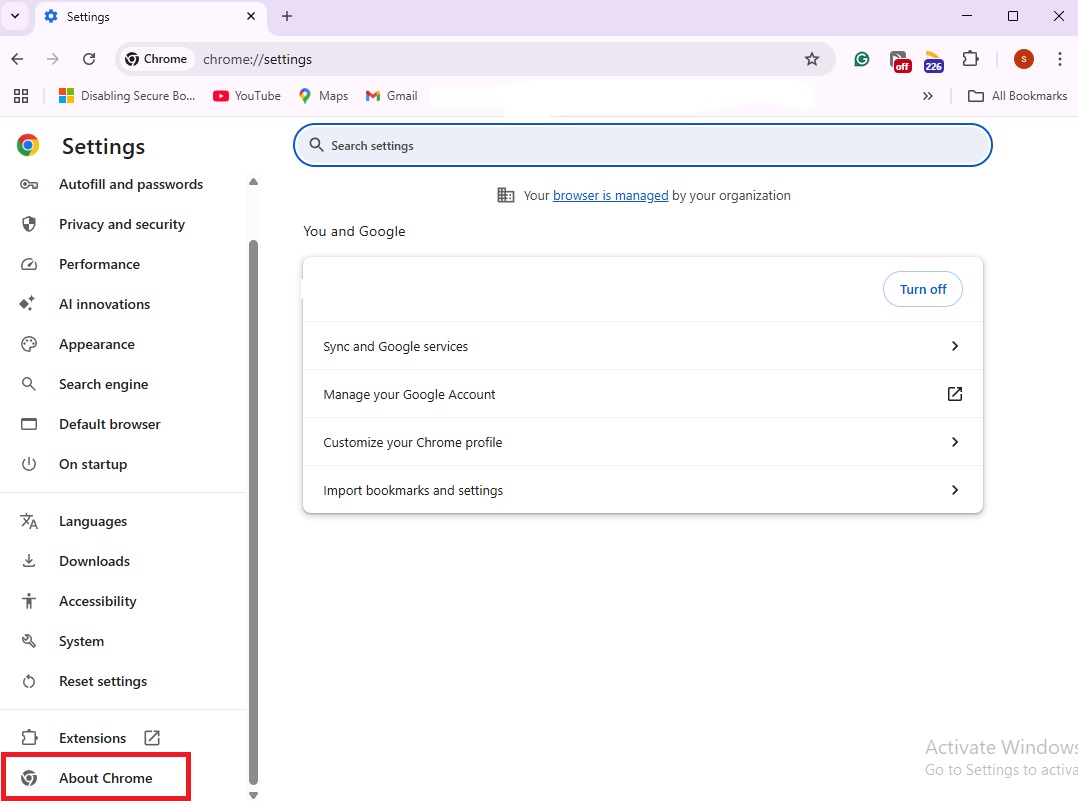Open the Gmail bookmark
The image size is (1078, 801).
[x=391, y=96]
